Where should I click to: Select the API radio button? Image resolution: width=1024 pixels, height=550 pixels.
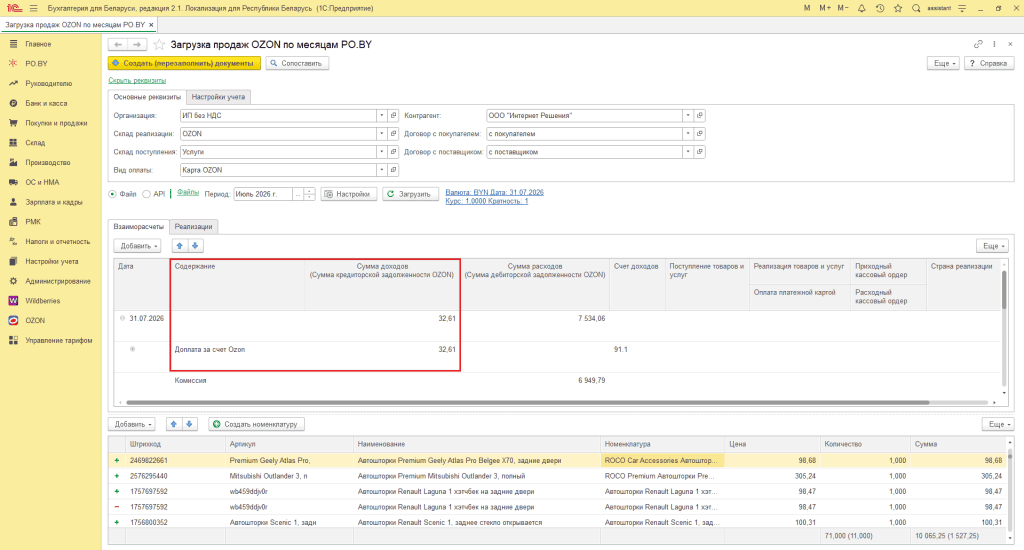(146, 194)
